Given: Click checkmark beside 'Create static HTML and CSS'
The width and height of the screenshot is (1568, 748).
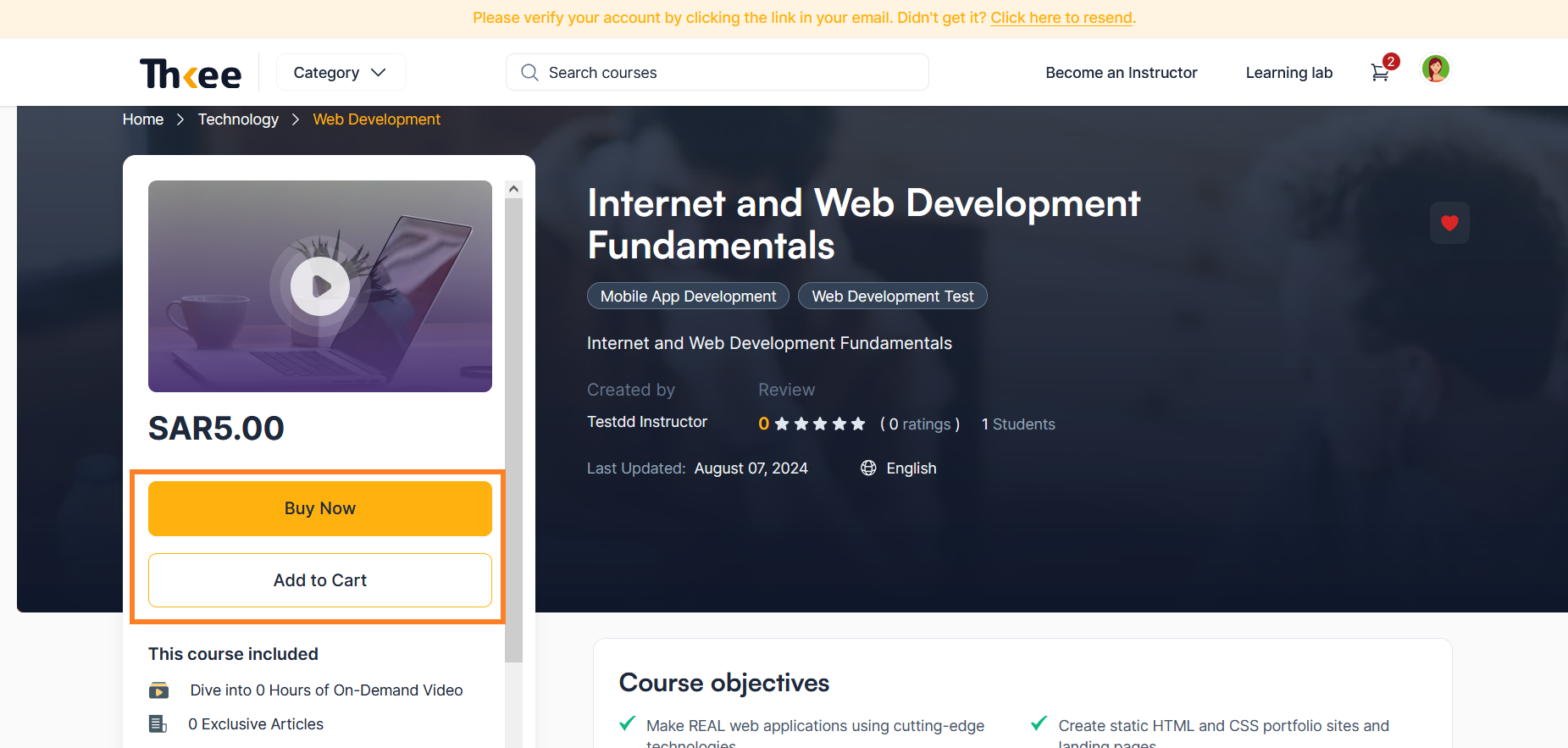Looking at the screenshot, I should (x=1039, y=723).
